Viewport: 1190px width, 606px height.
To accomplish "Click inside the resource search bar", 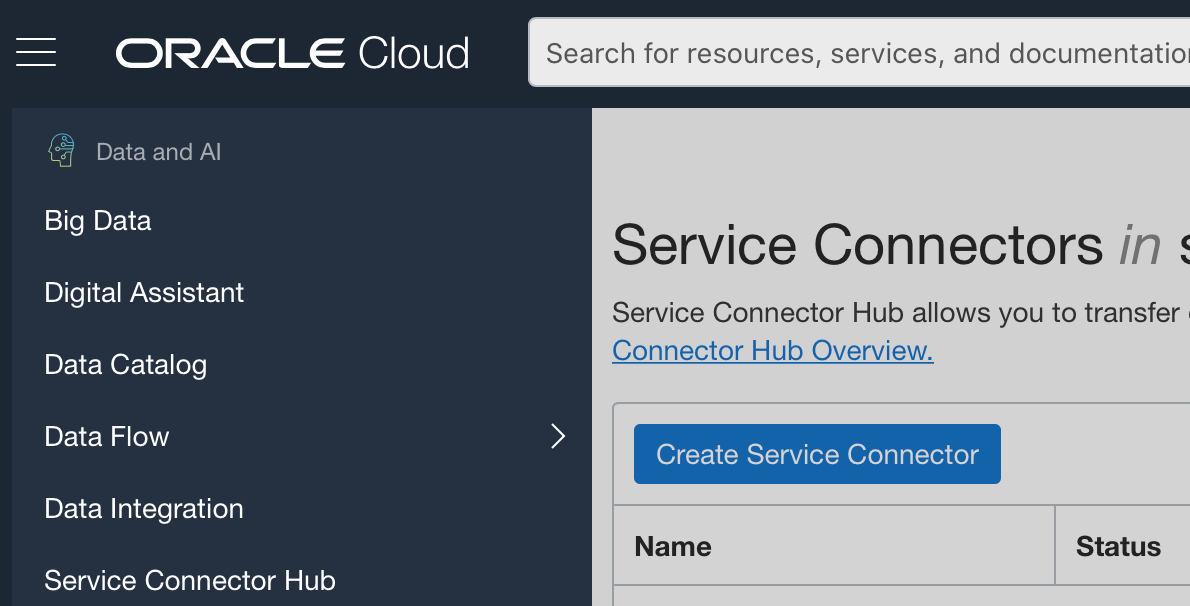I will click(x=860, y=53).
